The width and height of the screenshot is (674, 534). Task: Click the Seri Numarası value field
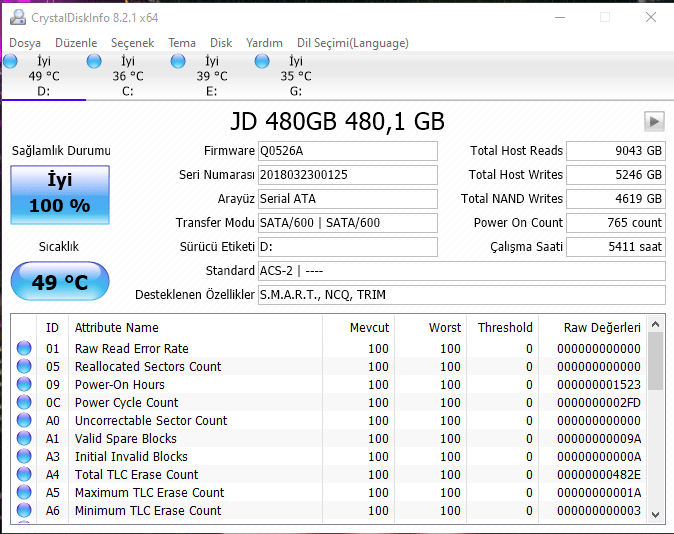click(347, 175)
